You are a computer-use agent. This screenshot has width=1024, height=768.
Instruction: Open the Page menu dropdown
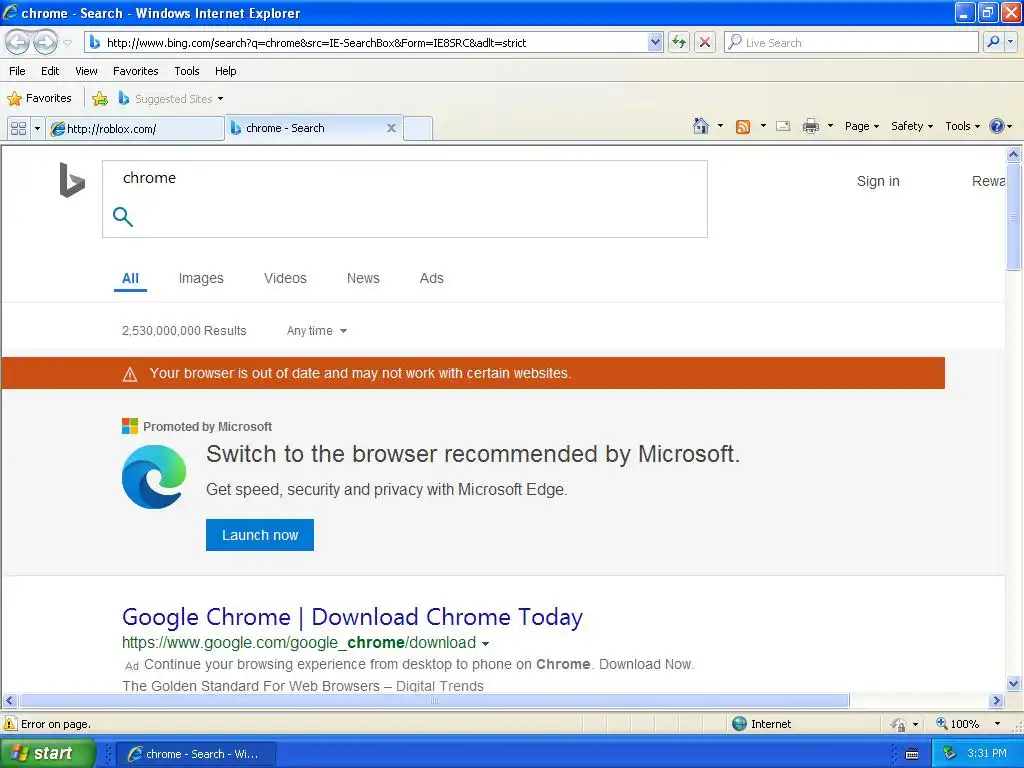[861, 126]
